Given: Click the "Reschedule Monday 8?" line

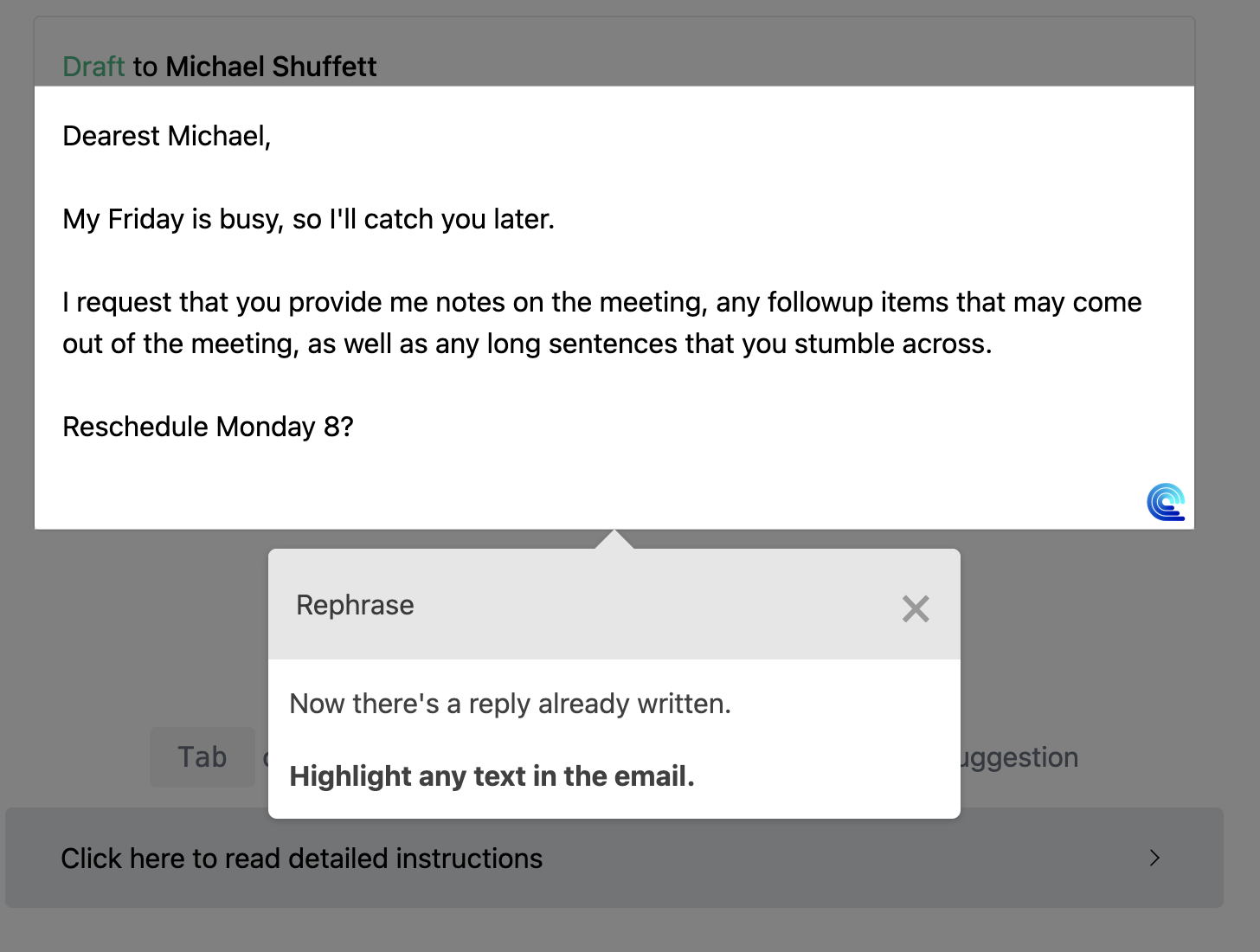Looking at the screenshot, I should (x=208, y=427).
